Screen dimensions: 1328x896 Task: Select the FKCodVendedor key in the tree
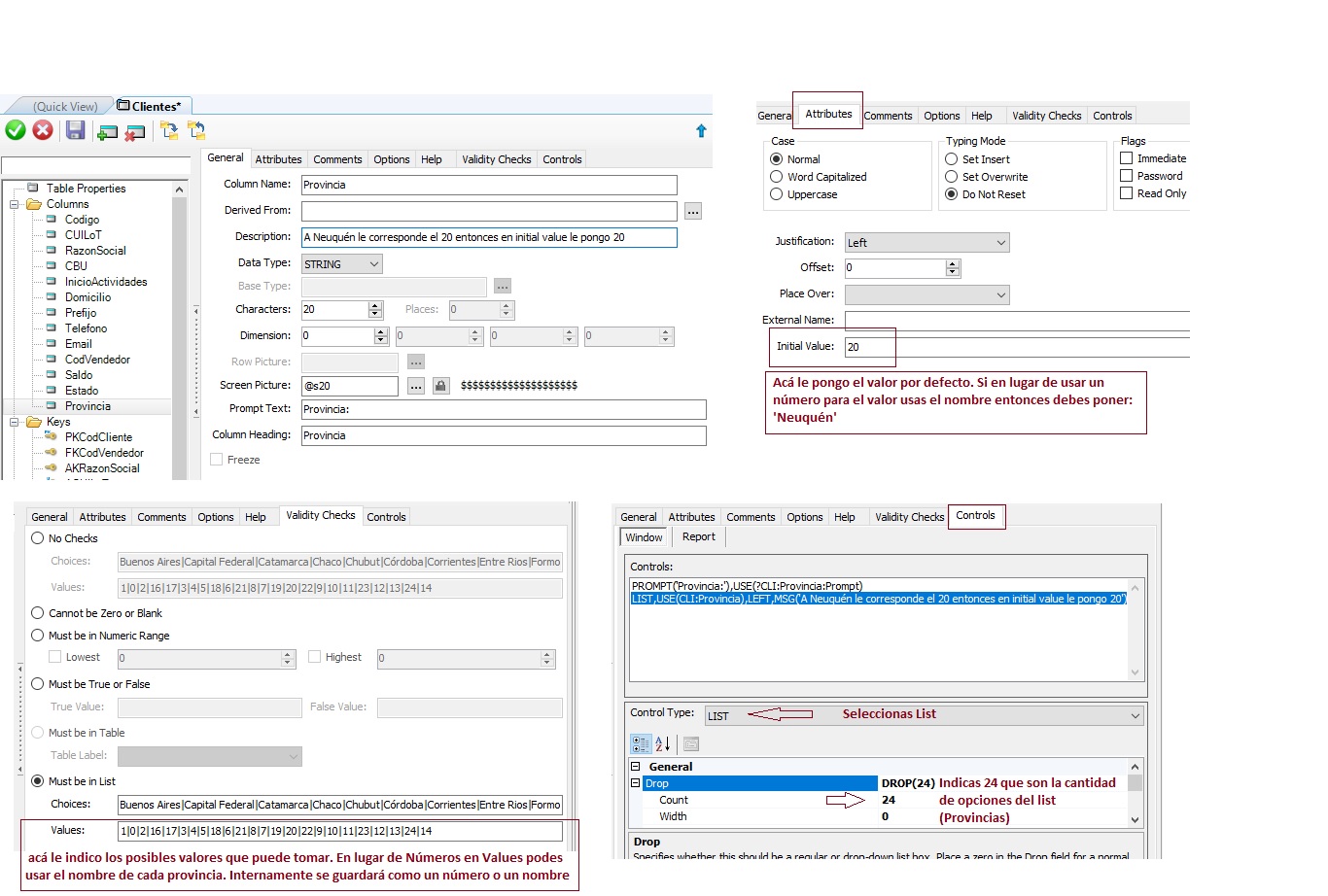104,453
